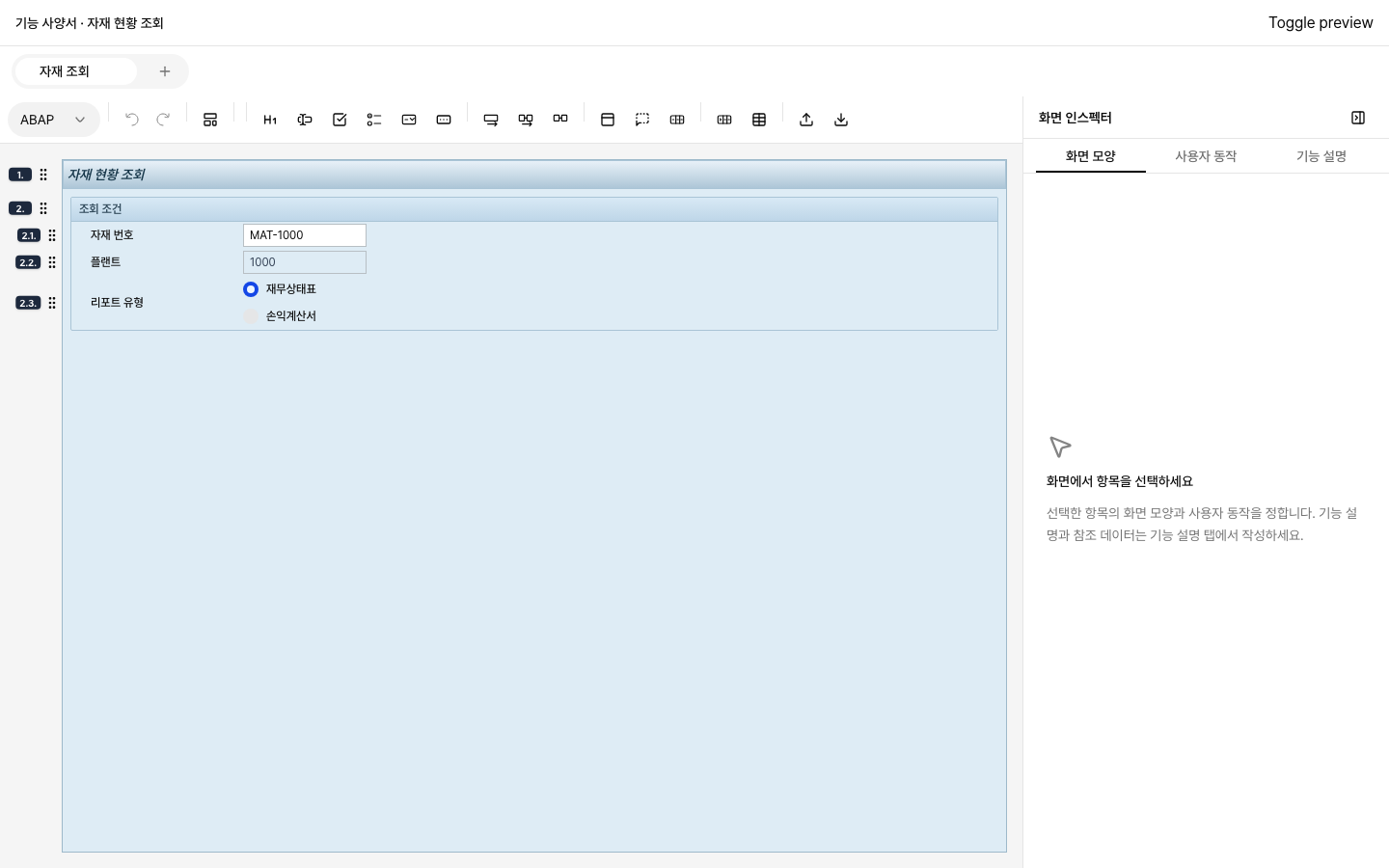The image size is (1389, 868).
Task: Insert a table grid element
Action: click(x=759, y=120)
